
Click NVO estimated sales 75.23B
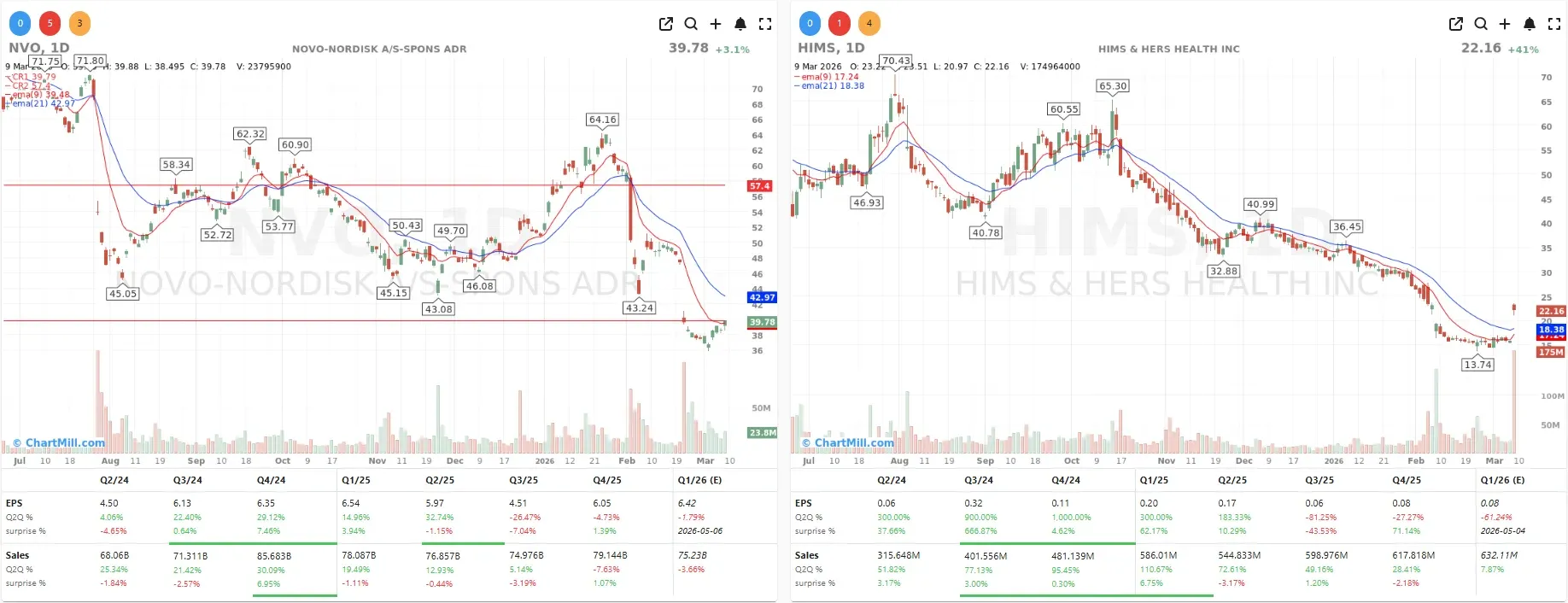[693, 555]
